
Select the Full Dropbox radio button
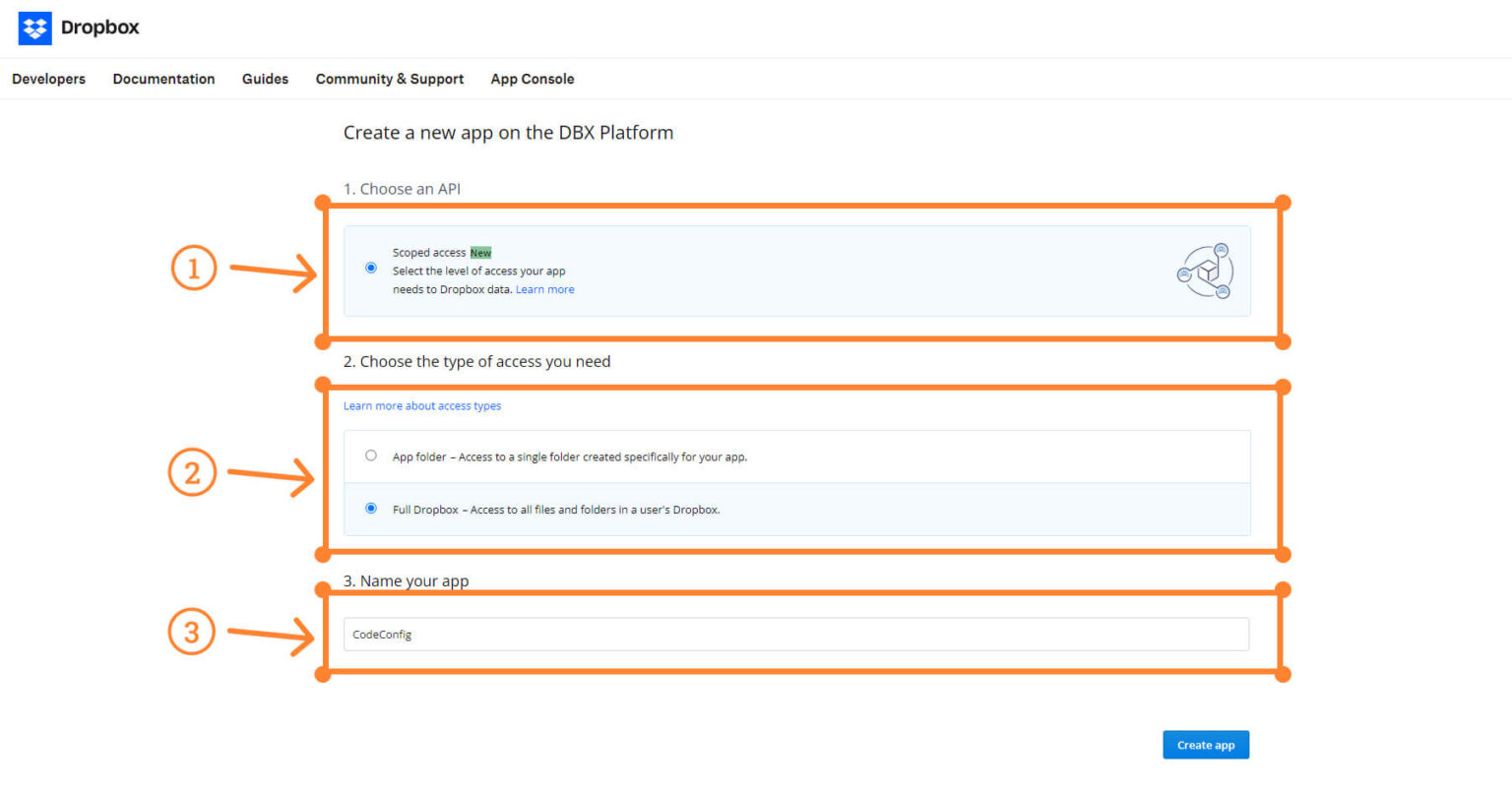(x=371, y=509)
